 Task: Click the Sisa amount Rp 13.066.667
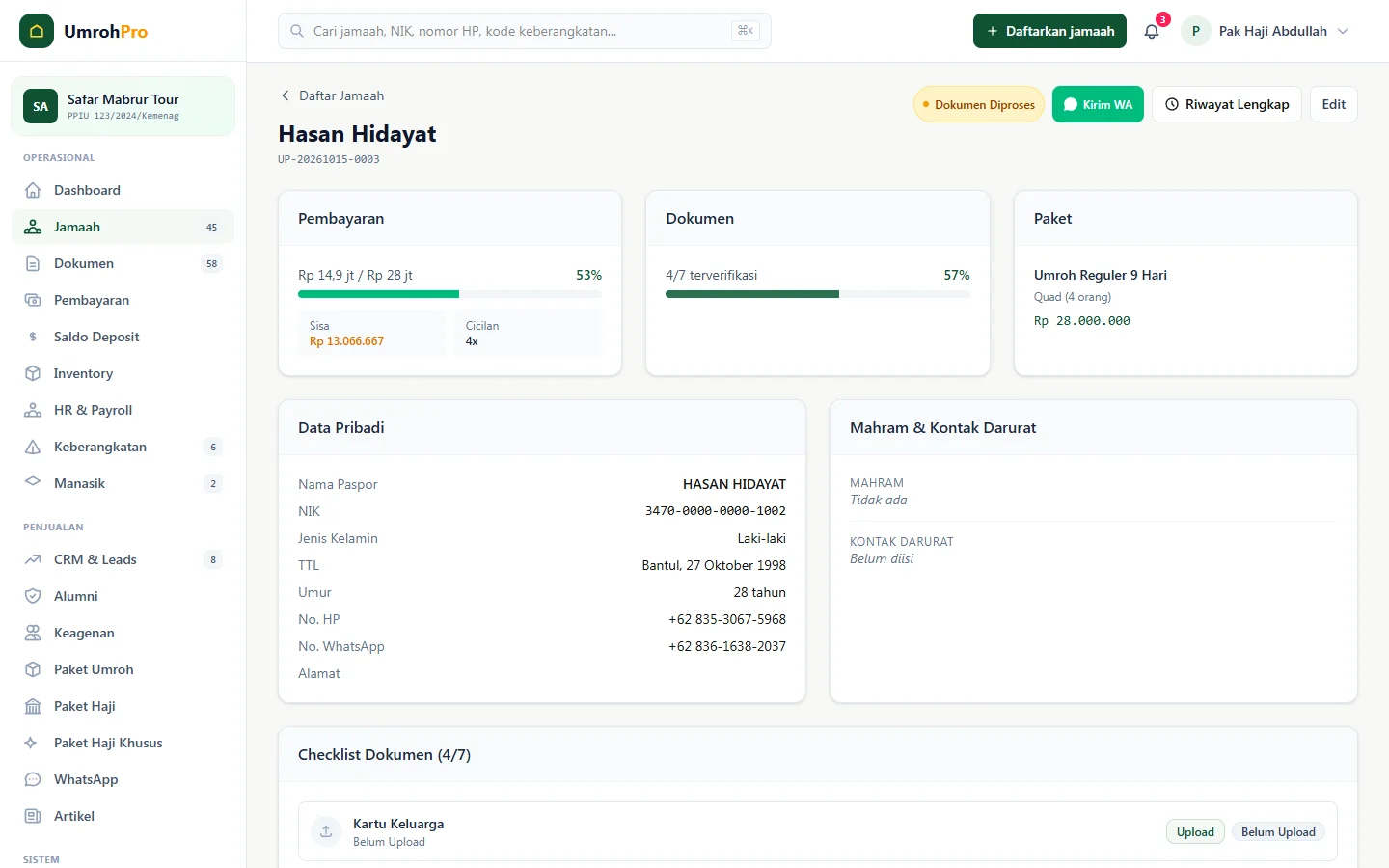346,341
